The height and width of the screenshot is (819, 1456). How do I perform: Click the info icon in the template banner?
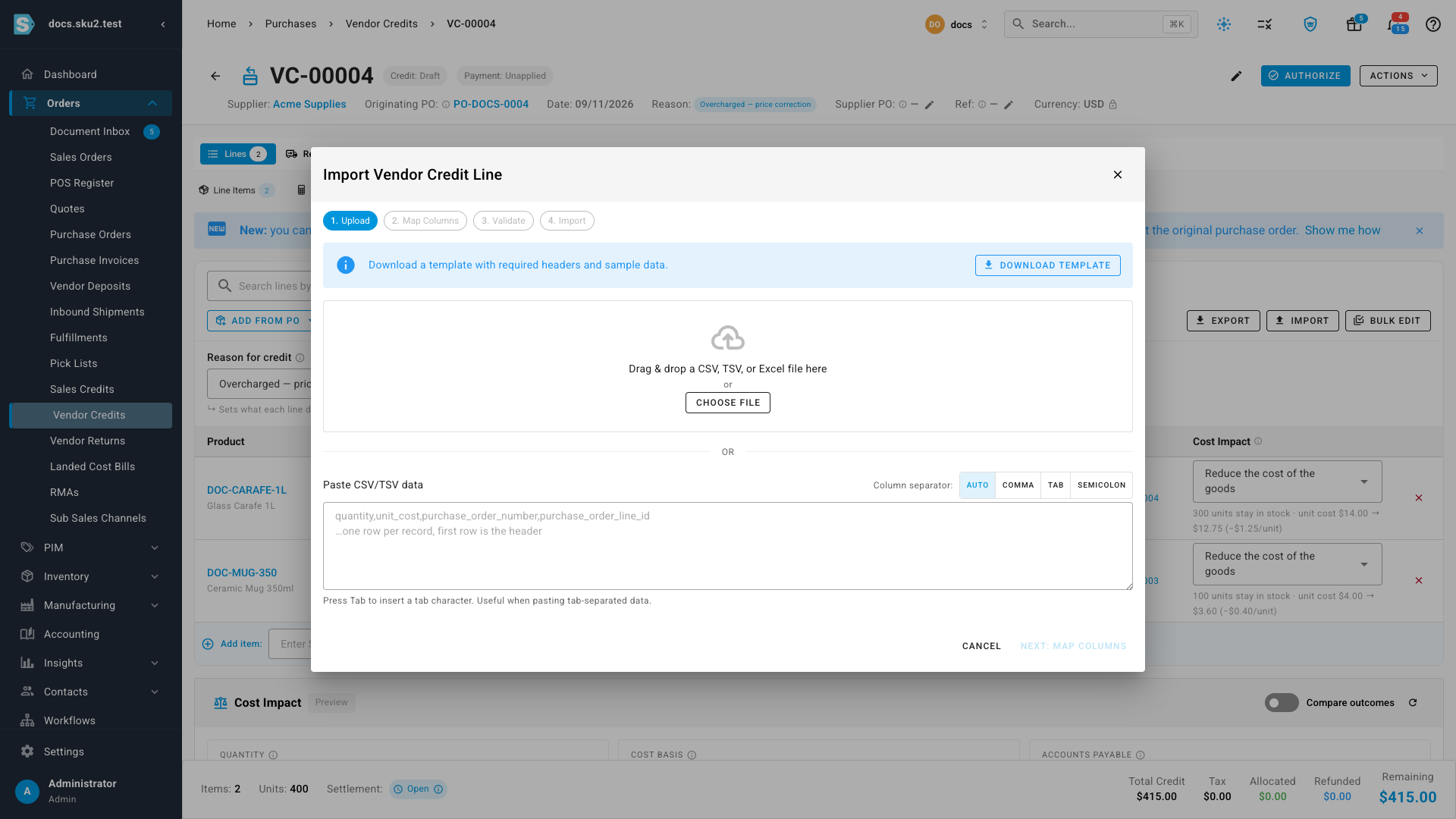click(346, 265)
